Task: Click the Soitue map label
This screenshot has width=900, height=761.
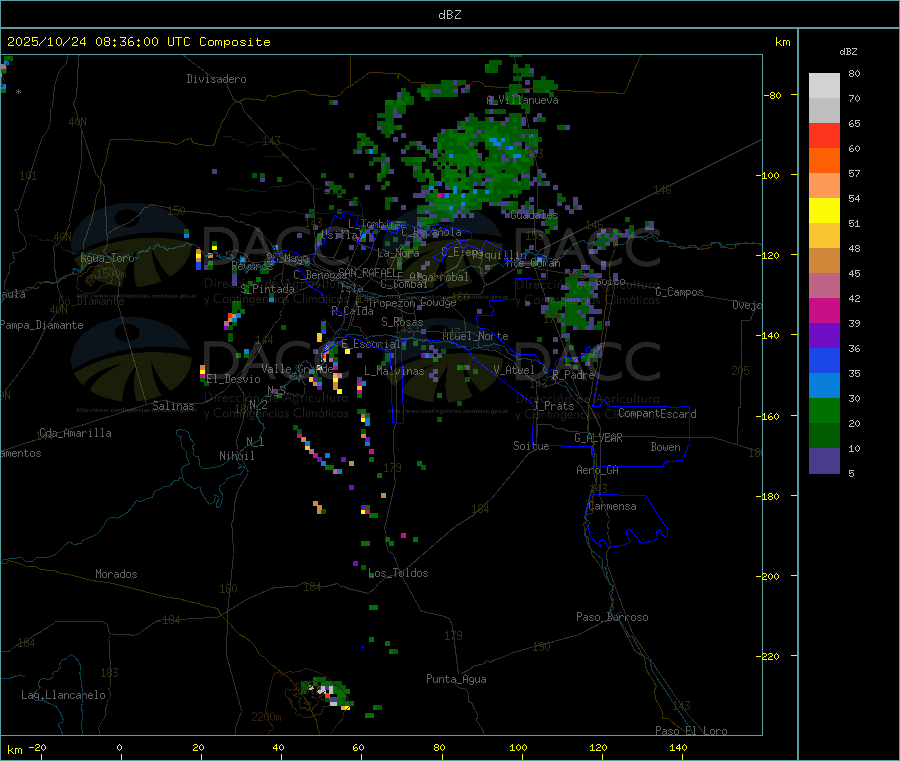Action: 531,446
